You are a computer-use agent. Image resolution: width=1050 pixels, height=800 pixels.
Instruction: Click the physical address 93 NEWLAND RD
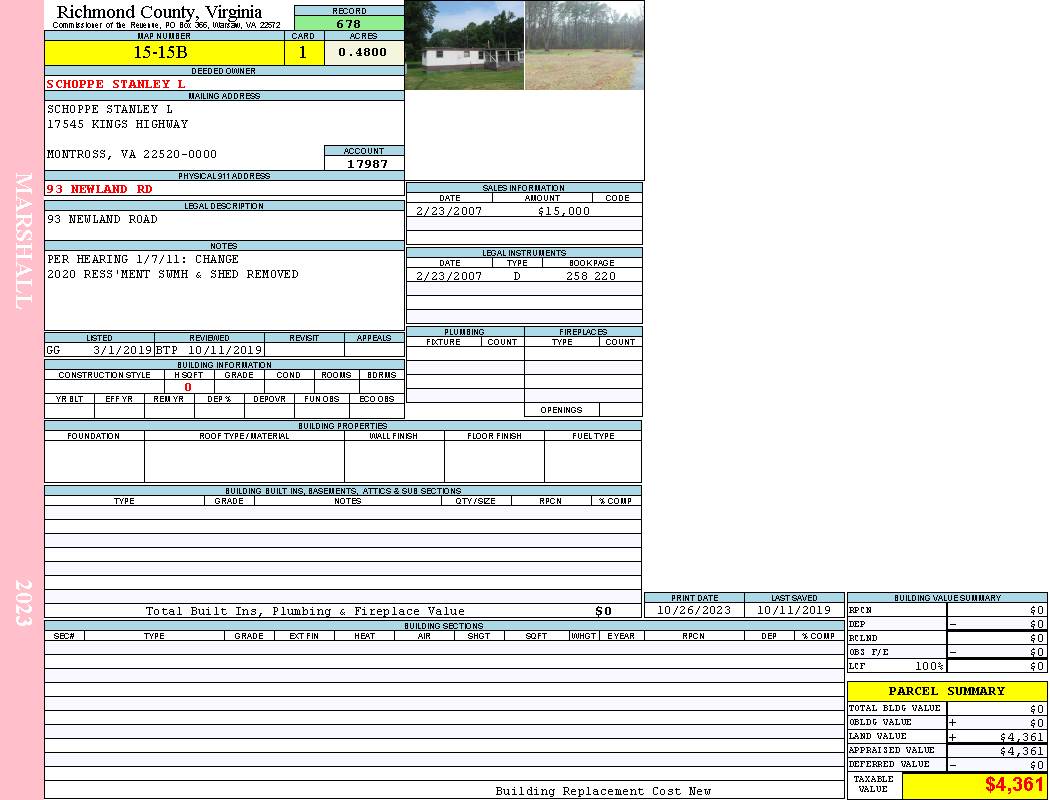[100, 189]
